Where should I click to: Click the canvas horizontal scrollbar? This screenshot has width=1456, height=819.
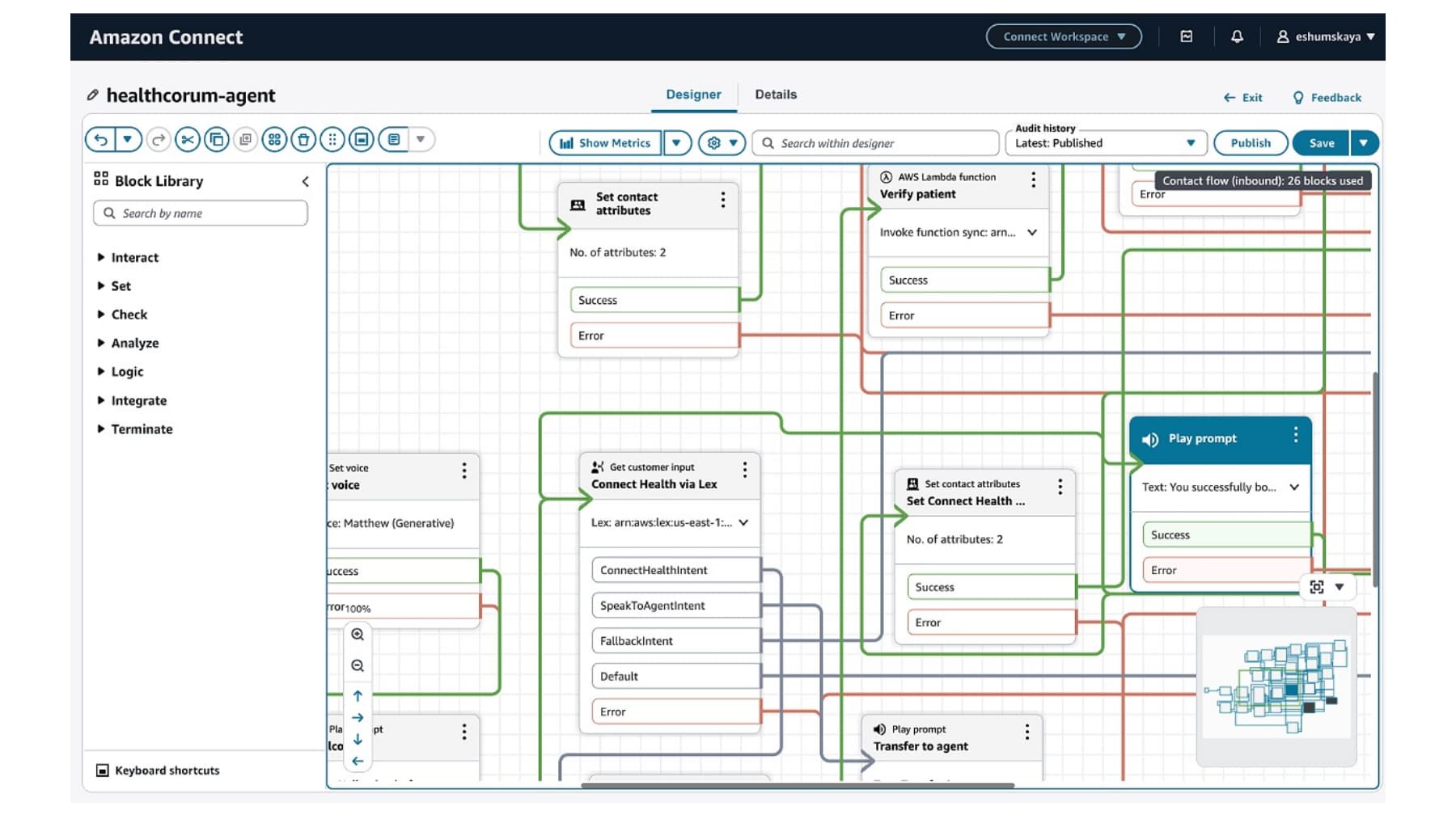798,785
